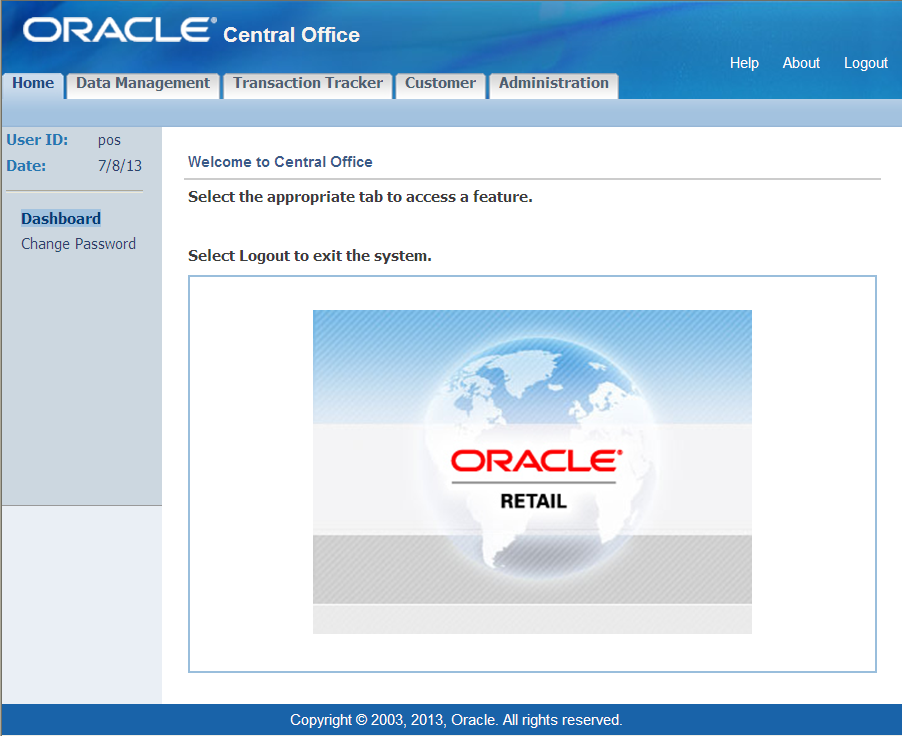Click the Oracle Retail globe image

coord(532,472)
